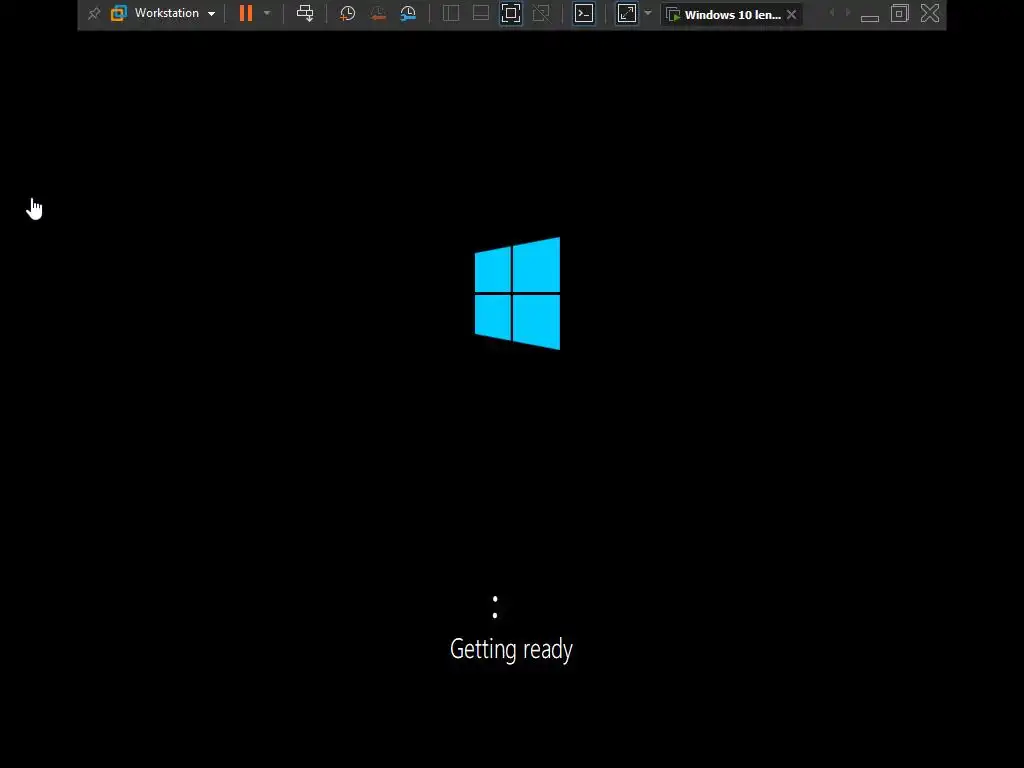Close the VMware Workstation window
The width and height of the screenshot is (1024, 768).
tap(930, 13)
